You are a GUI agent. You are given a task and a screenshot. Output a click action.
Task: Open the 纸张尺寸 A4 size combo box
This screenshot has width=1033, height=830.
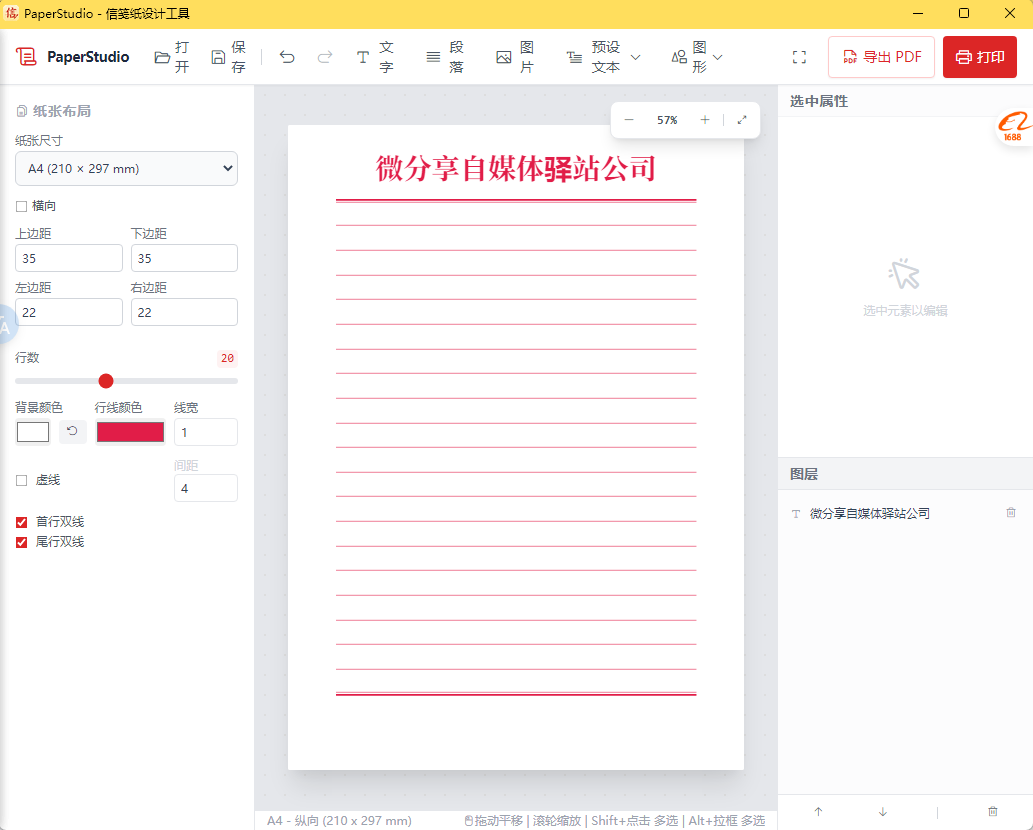coord(126,169)
